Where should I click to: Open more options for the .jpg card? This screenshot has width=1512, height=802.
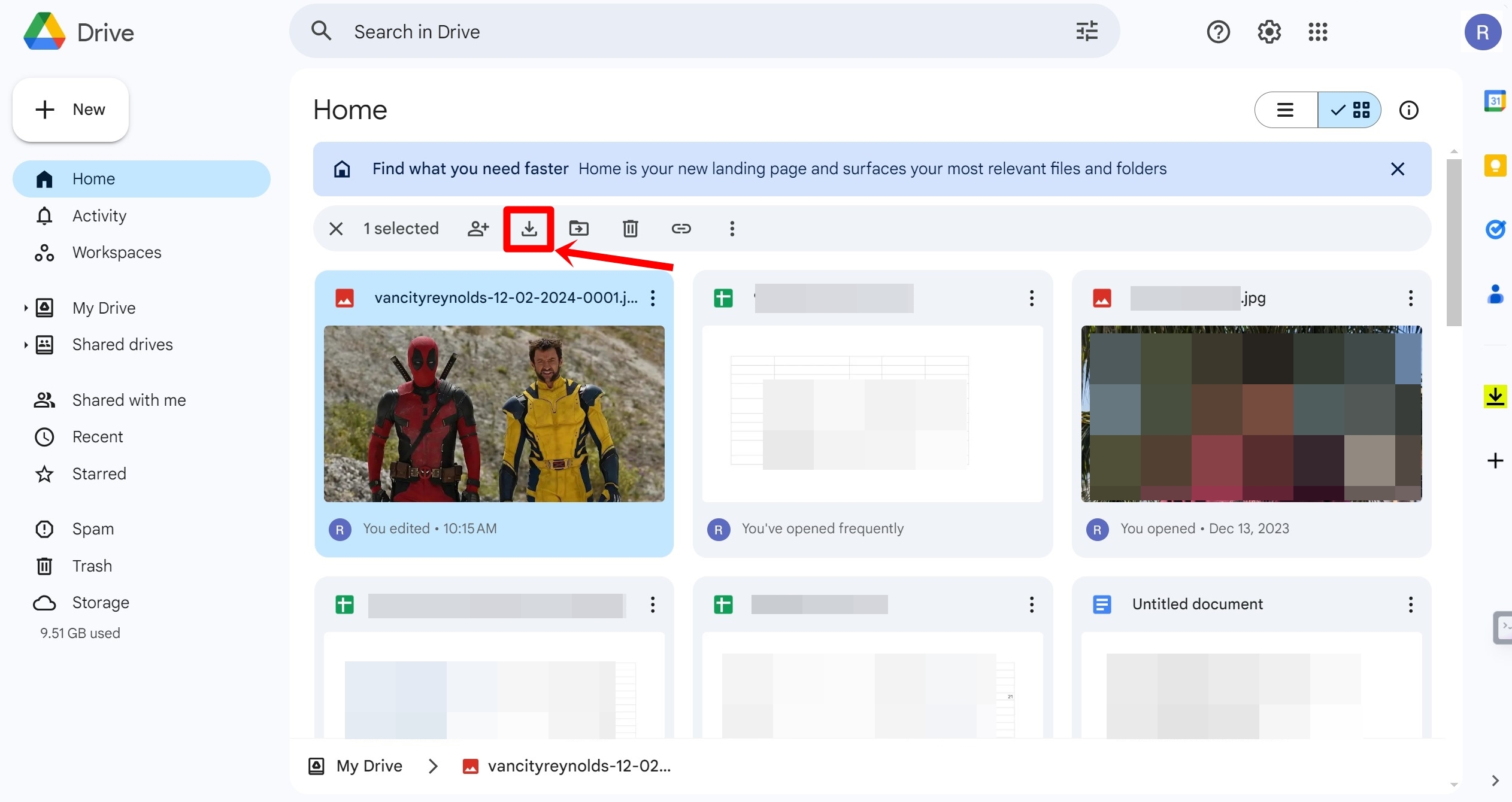(1410, 298)
